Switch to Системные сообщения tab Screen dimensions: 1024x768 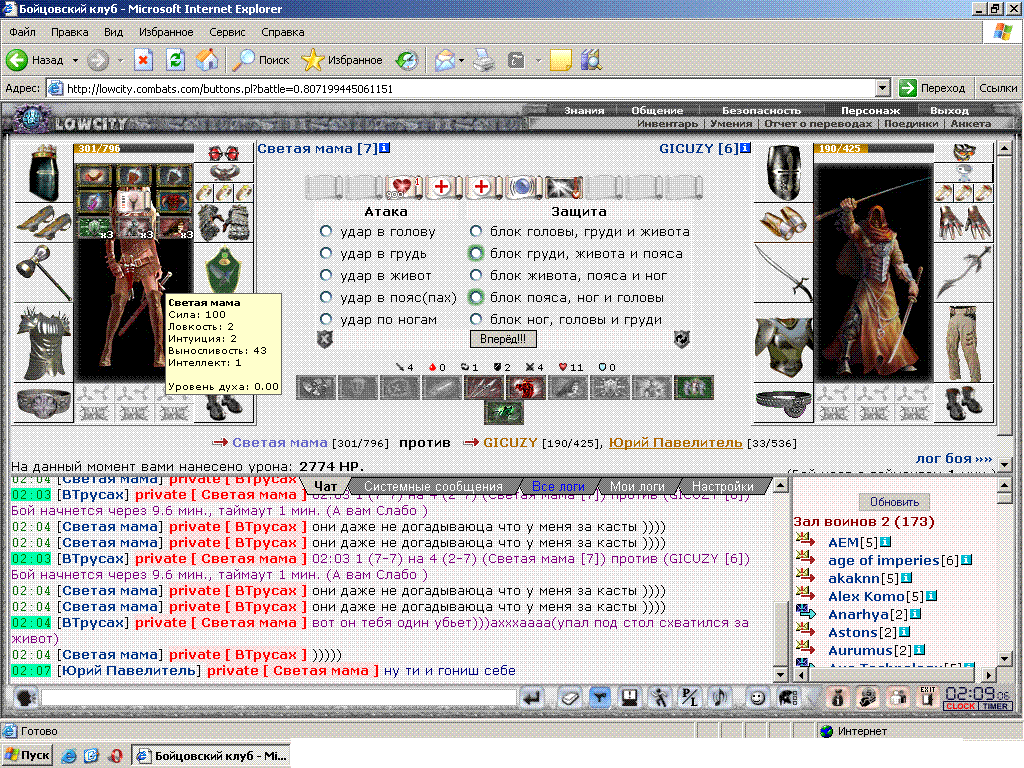click(x=434, y=487)
